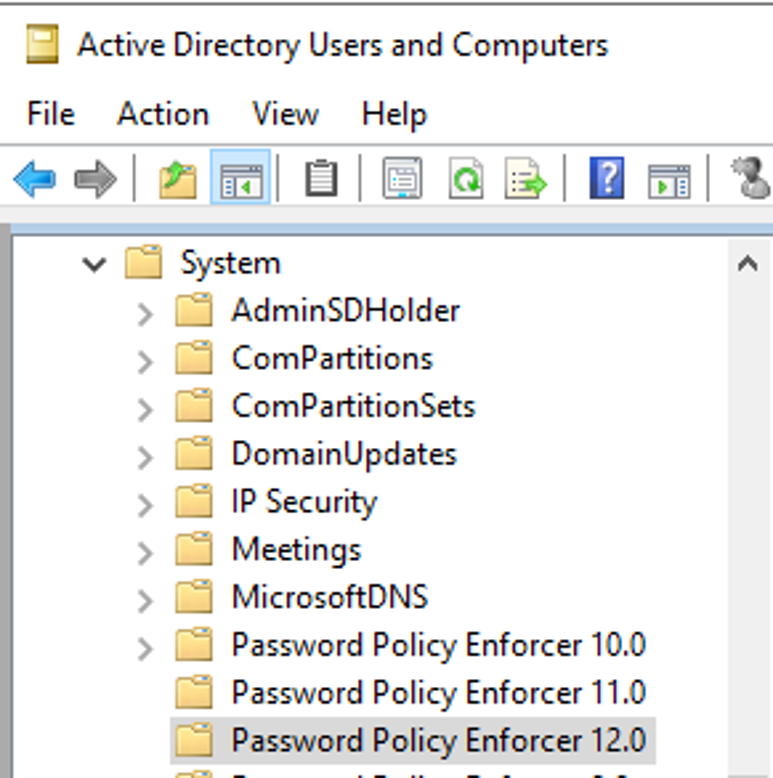The width and height of the screenshot is (773, 778).
Task: Click the Active Directory app title icon
Action: tap(42, 44)
